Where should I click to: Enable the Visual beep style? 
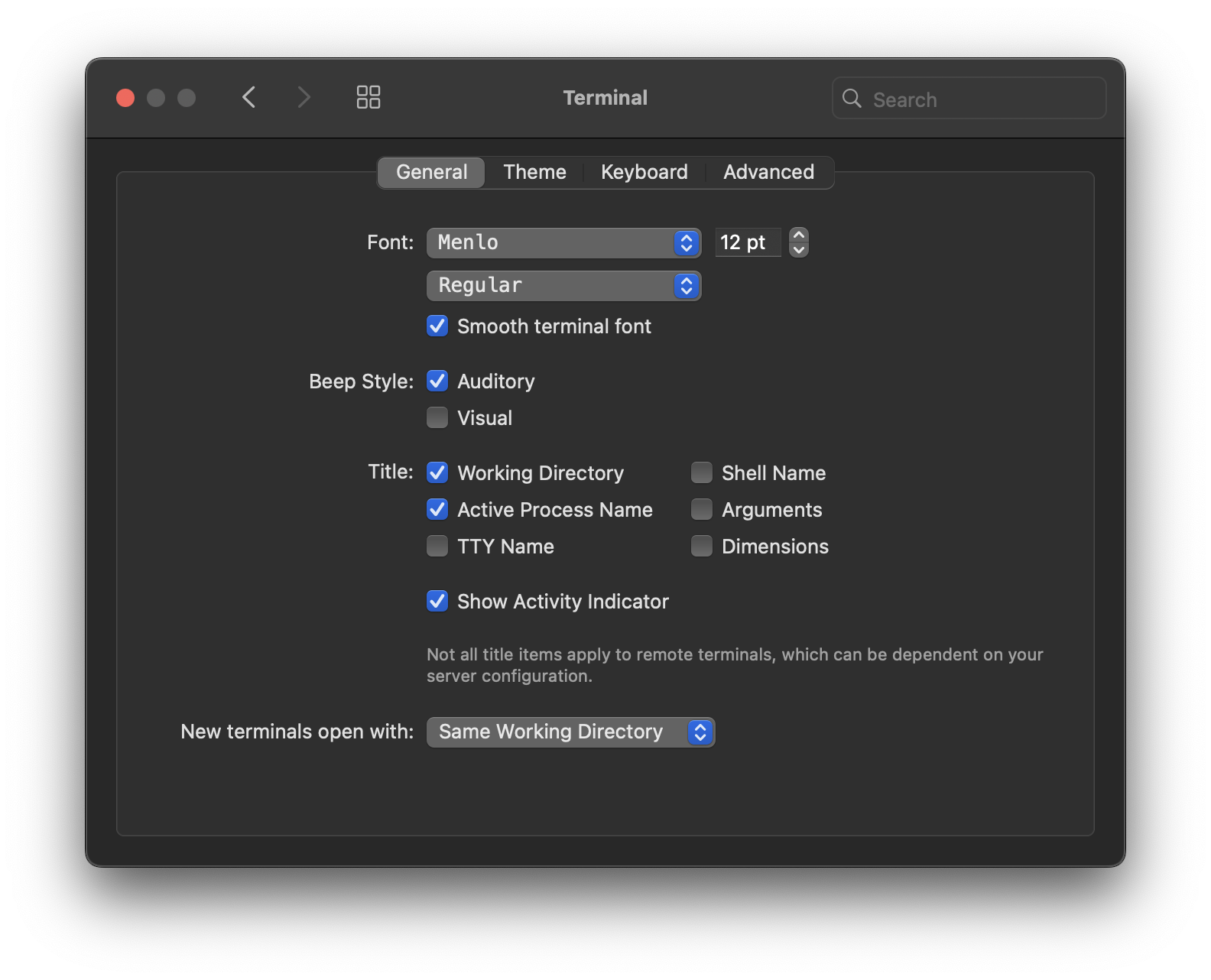(x=437, y=418)
